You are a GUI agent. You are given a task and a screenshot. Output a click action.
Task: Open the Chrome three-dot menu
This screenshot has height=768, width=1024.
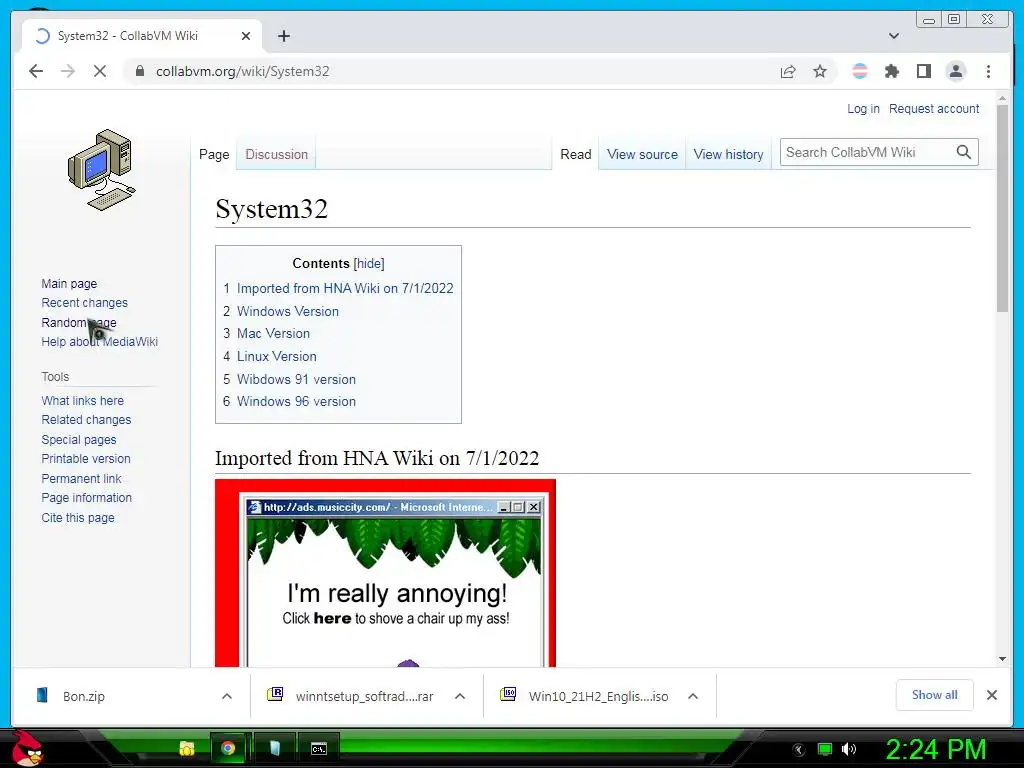click(988, 71)
